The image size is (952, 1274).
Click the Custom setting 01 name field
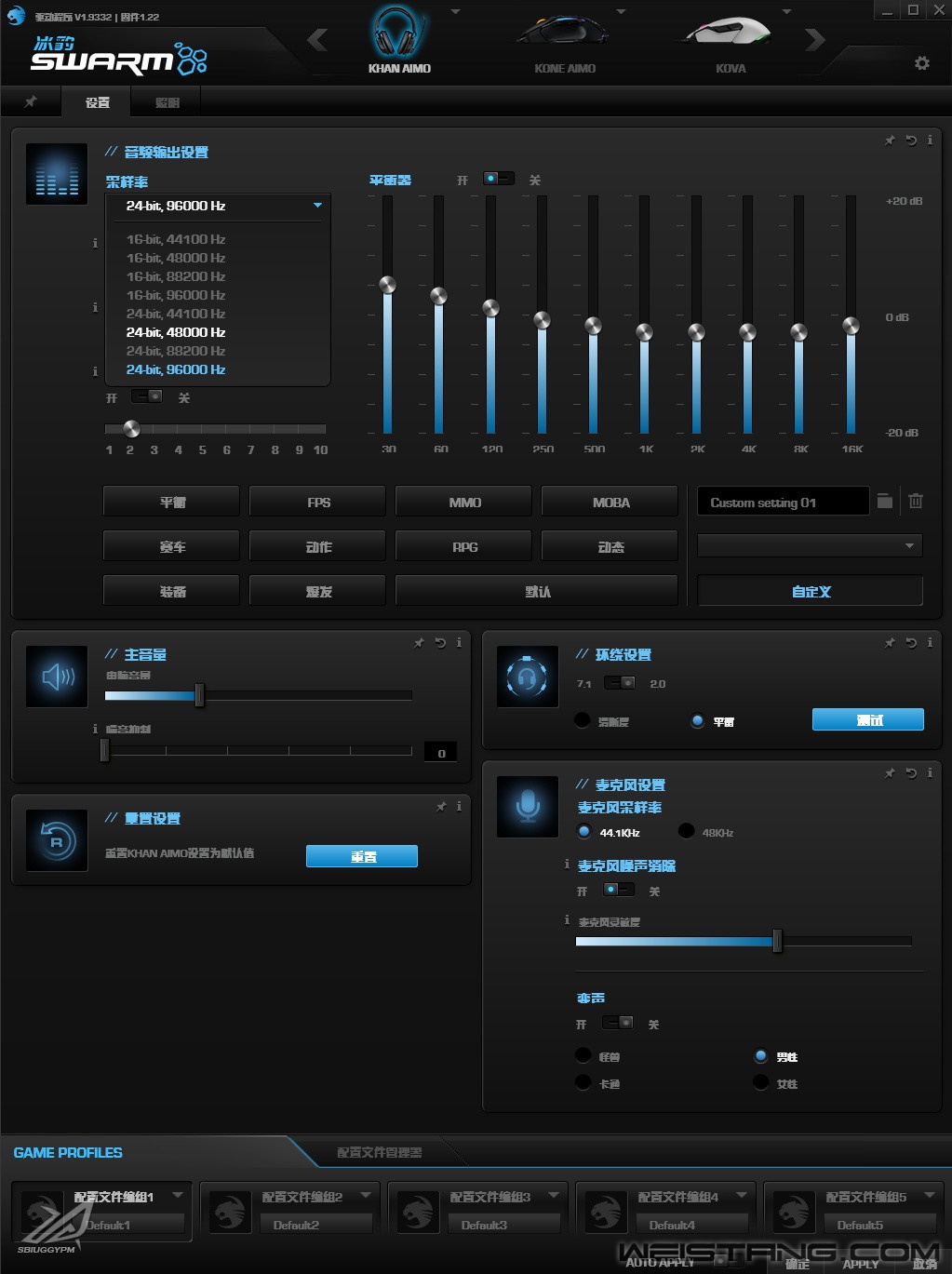point(783,502)
